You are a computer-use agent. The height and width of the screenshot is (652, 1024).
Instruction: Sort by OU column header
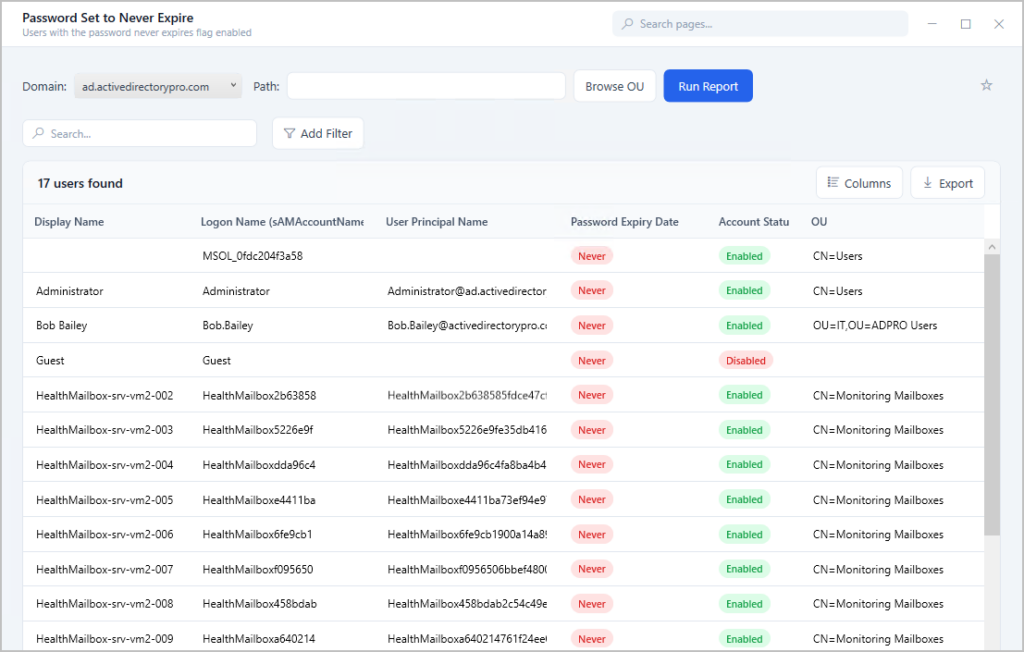(819, 222)
